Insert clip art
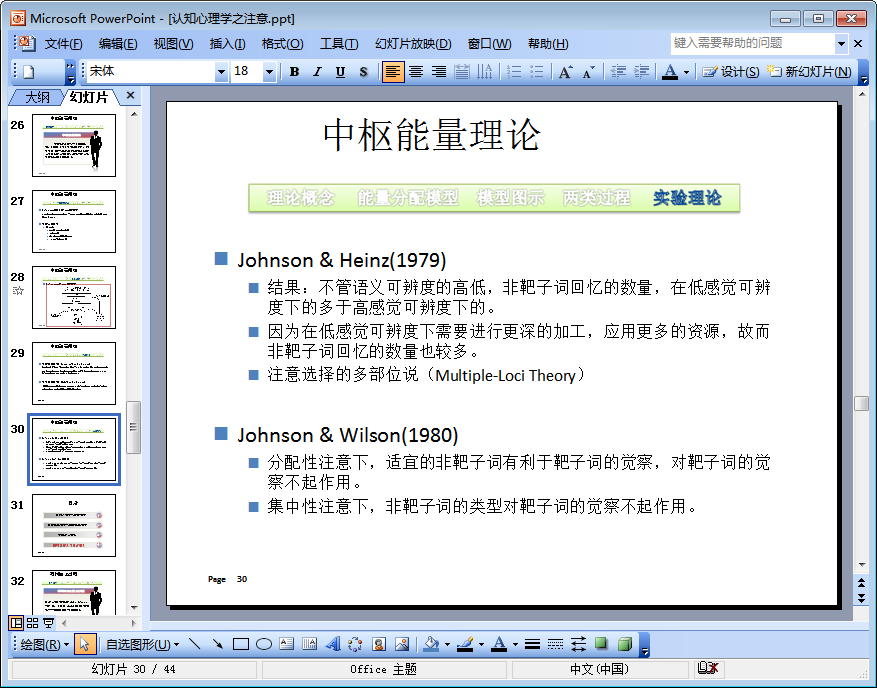The height and width of the screenshot is (688, 877). pyautogui.click(x=379, y=644)
